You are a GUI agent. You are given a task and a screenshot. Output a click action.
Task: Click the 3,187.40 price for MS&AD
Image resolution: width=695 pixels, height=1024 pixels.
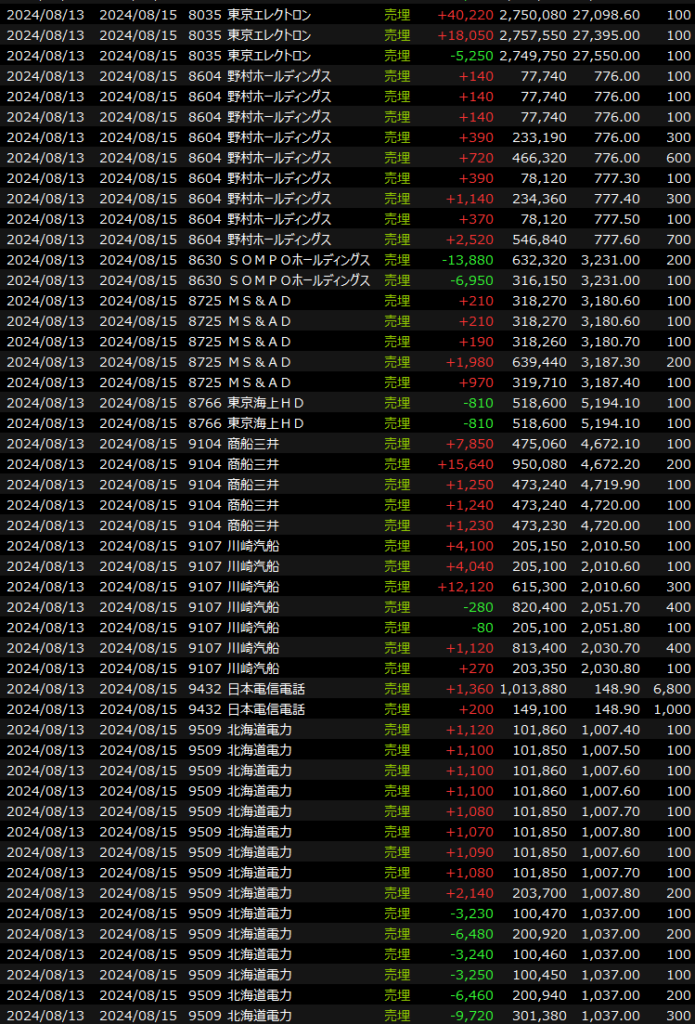[609, 383]
